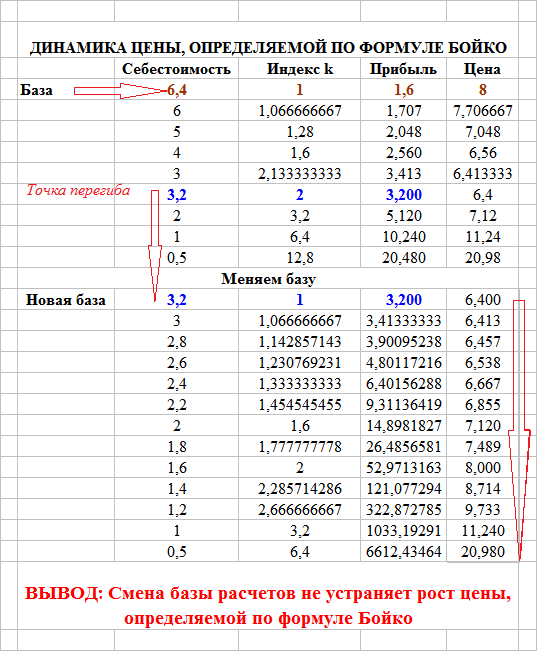Click the price cell 9,733
Viewport: 537px width, 651px height.
click(482, 509)
